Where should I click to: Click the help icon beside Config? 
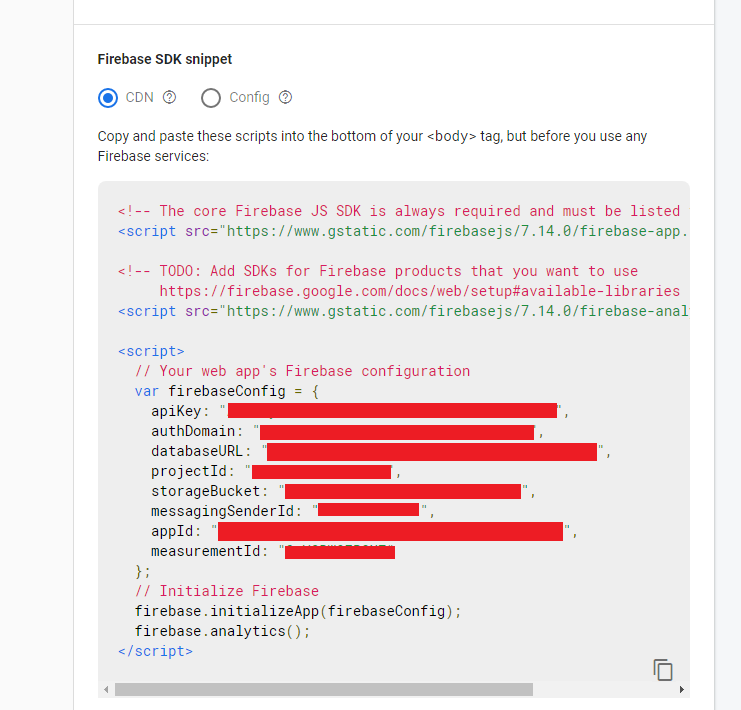[286, 98]
